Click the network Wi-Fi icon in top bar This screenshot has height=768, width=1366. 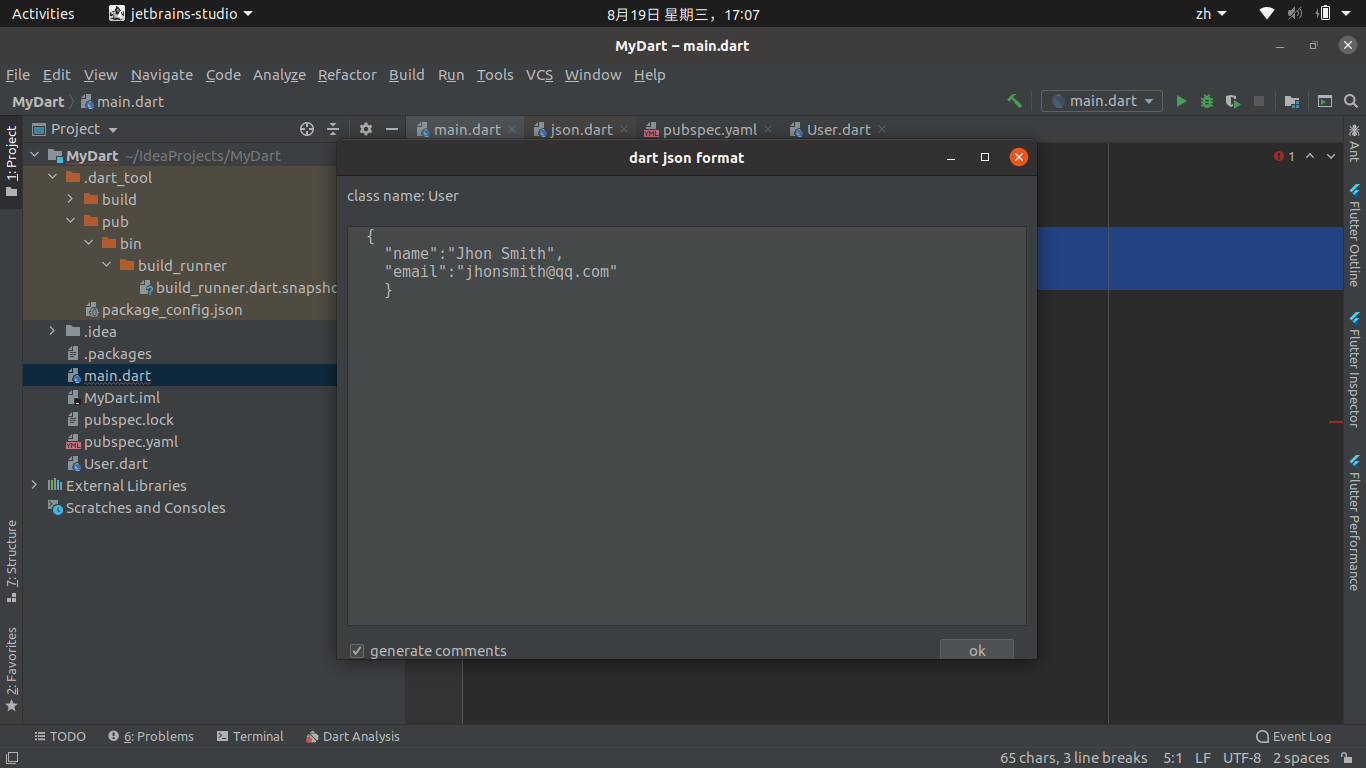click(1267, 14)
